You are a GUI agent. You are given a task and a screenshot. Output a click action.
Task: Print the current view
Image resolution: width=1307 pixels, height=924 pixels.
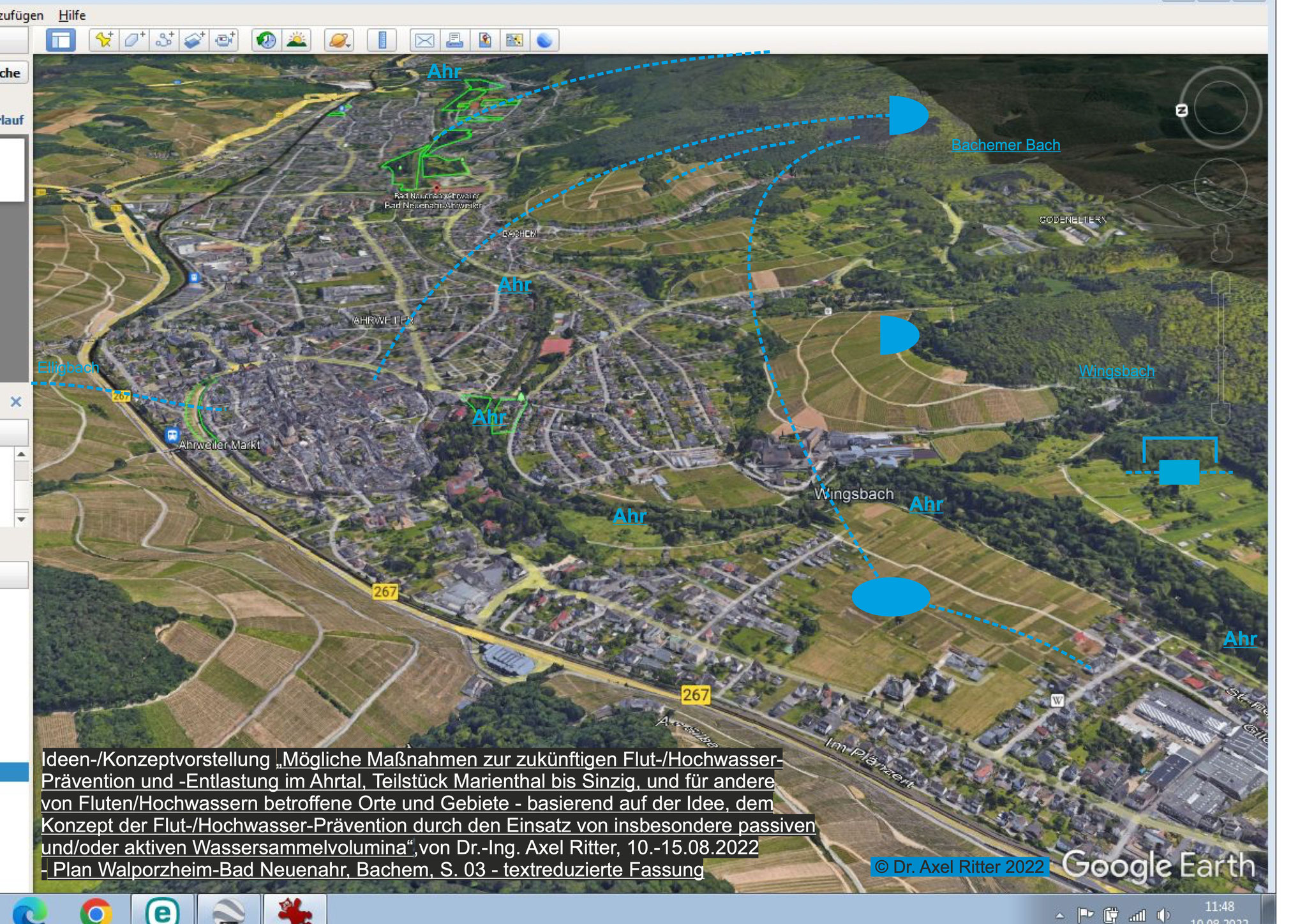click(x=454, y=40)
